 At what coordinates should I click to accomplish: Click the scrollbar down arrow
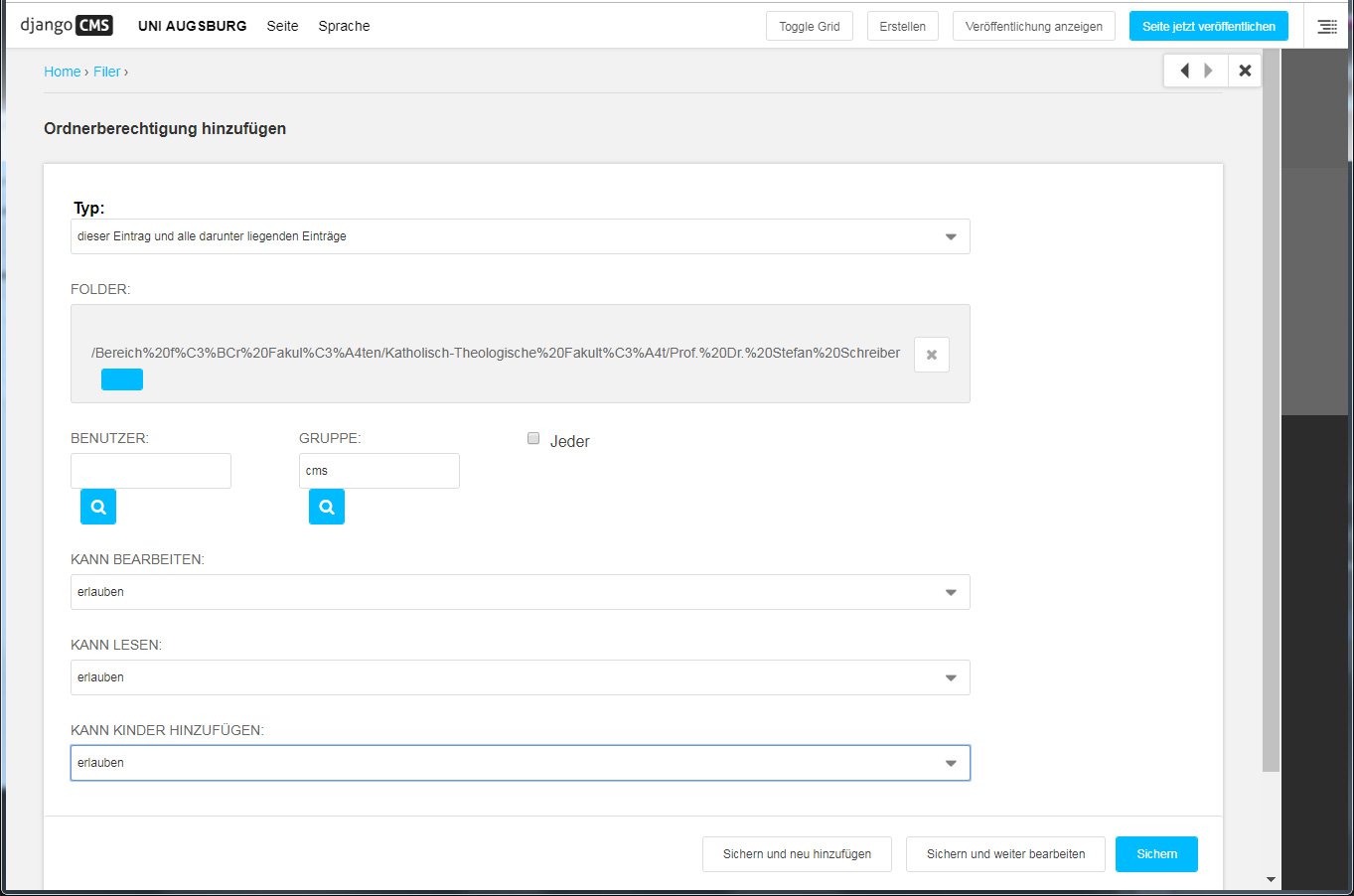coord(1271,880)
